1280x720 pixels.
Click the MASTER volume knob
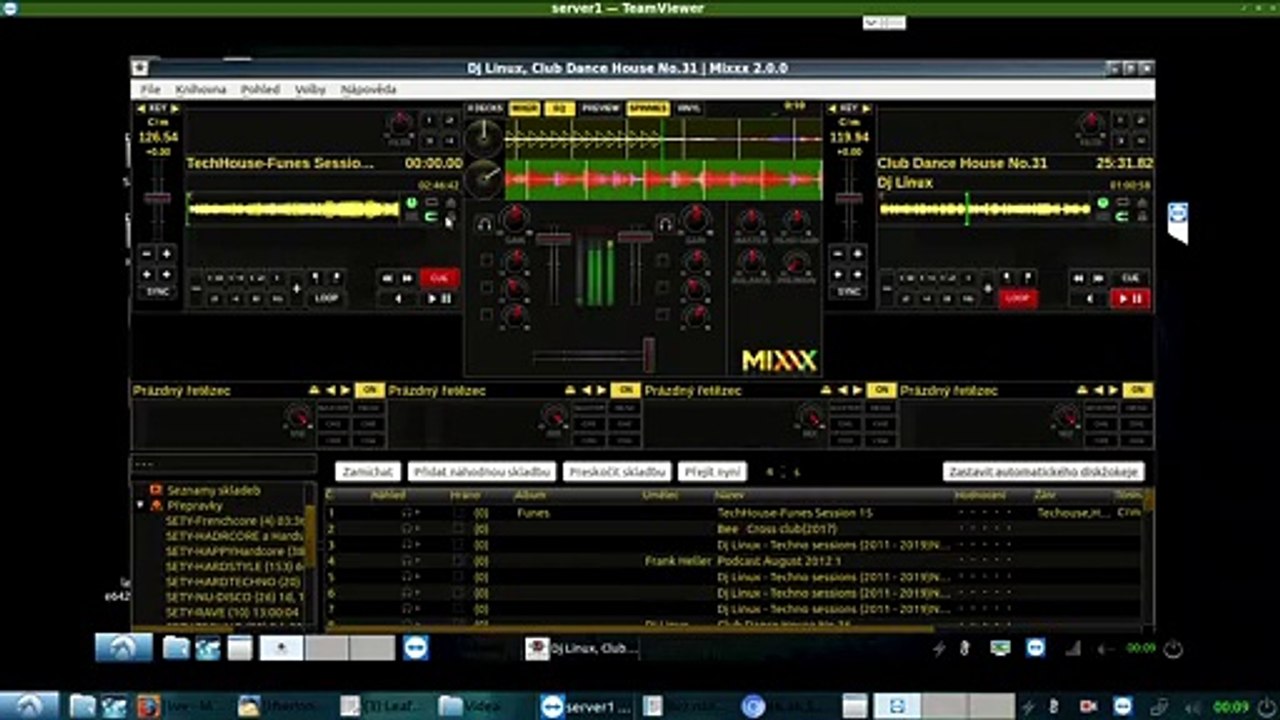[750, 223]
